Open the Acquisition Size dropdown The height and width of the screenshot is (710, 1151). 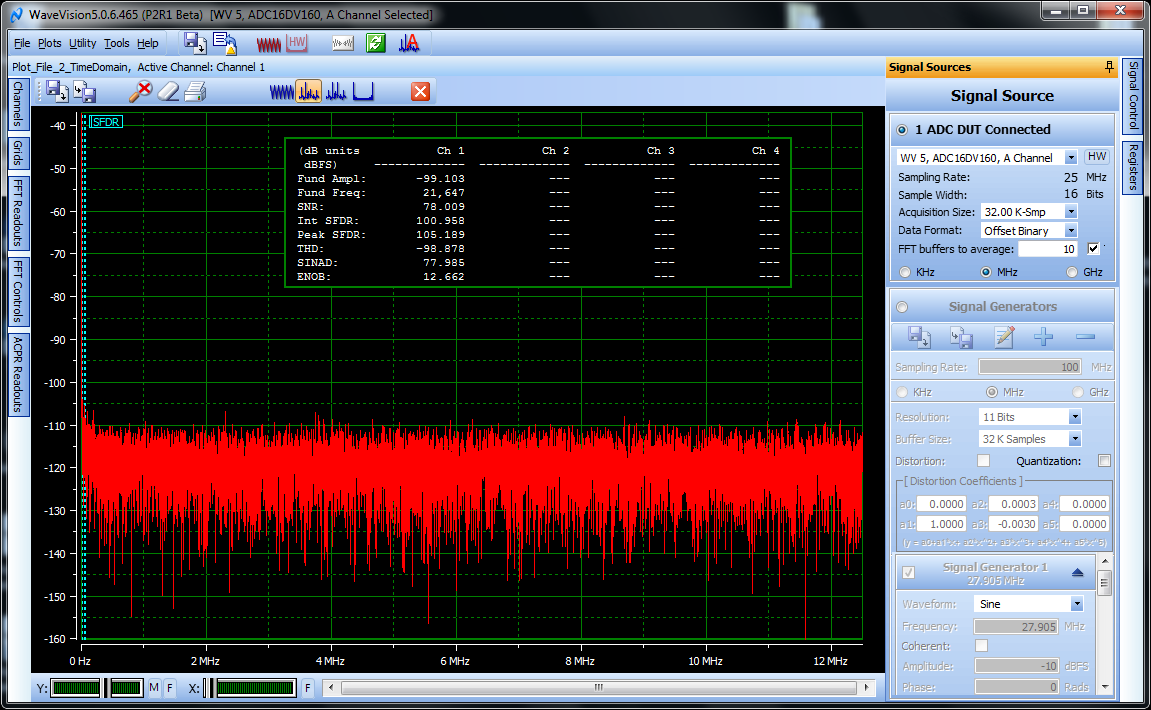tap(1071, 212)
